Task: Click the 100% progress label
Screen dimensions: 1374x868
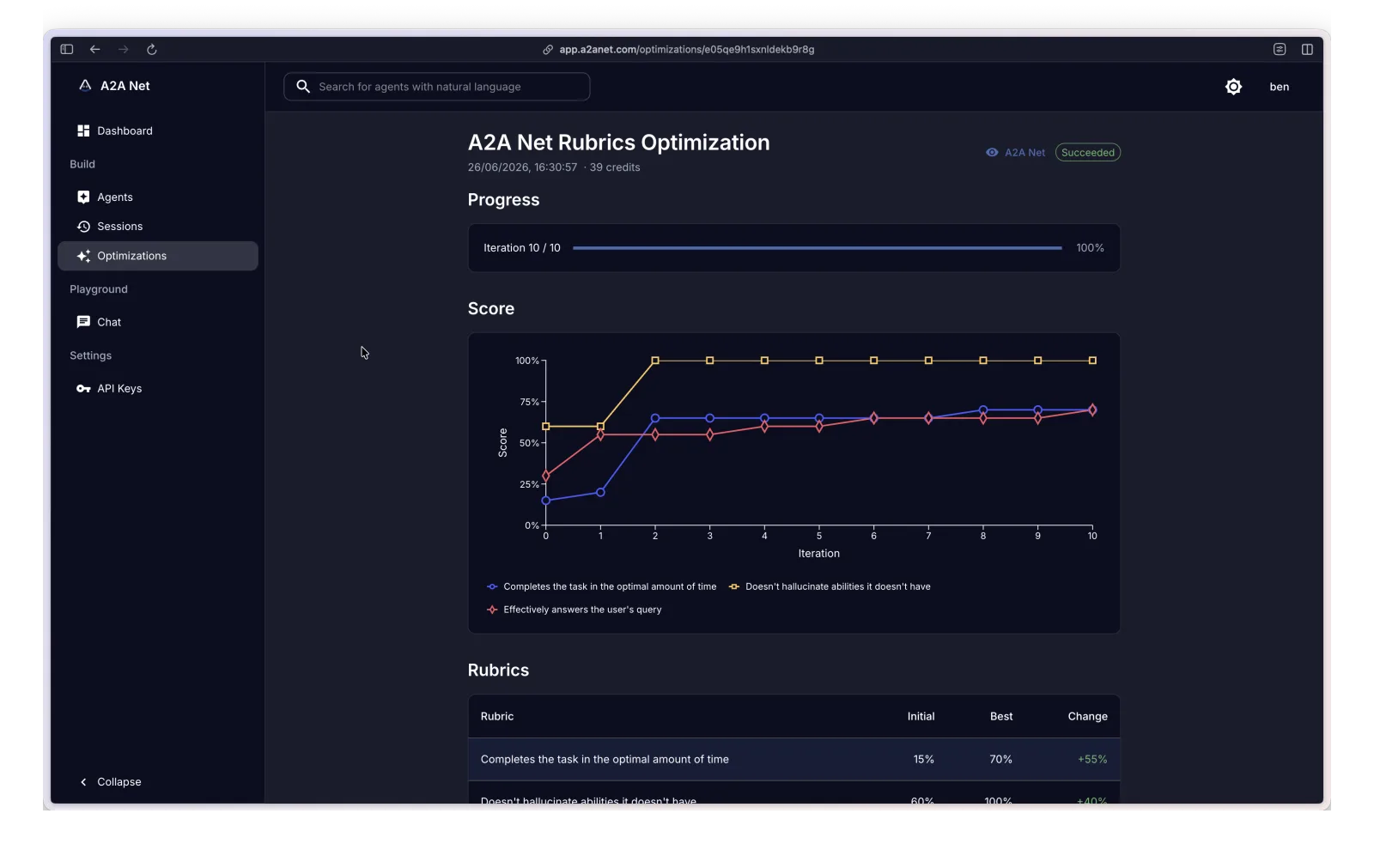Action: click(x=1090, y=248)
